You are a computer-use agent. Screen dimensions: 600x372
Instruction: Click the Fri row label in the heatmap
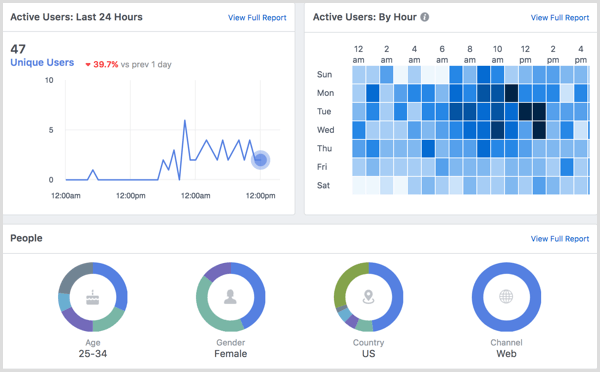point(322,167)
